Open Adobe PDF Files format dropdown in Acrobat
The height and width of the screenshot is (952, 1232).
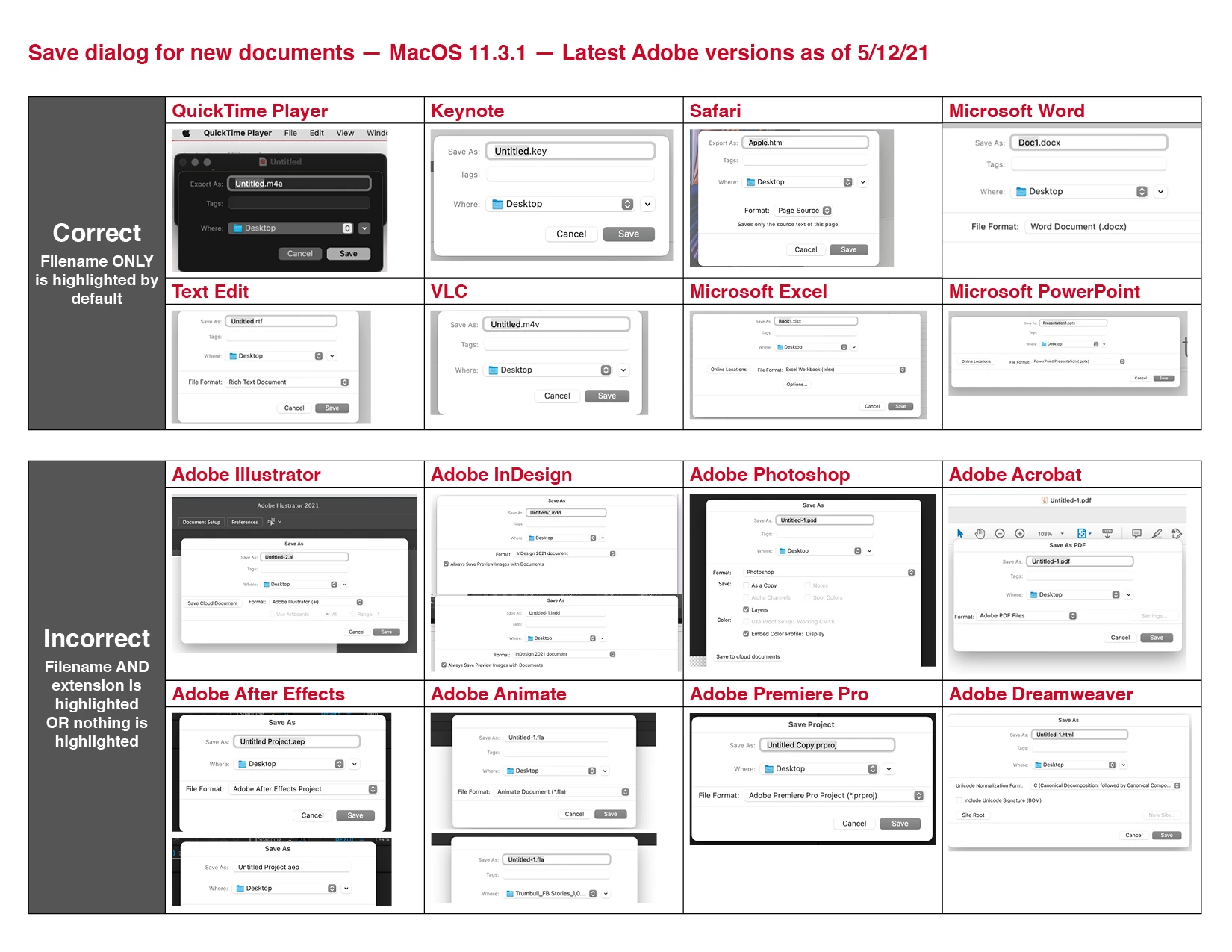point(1027,616)
